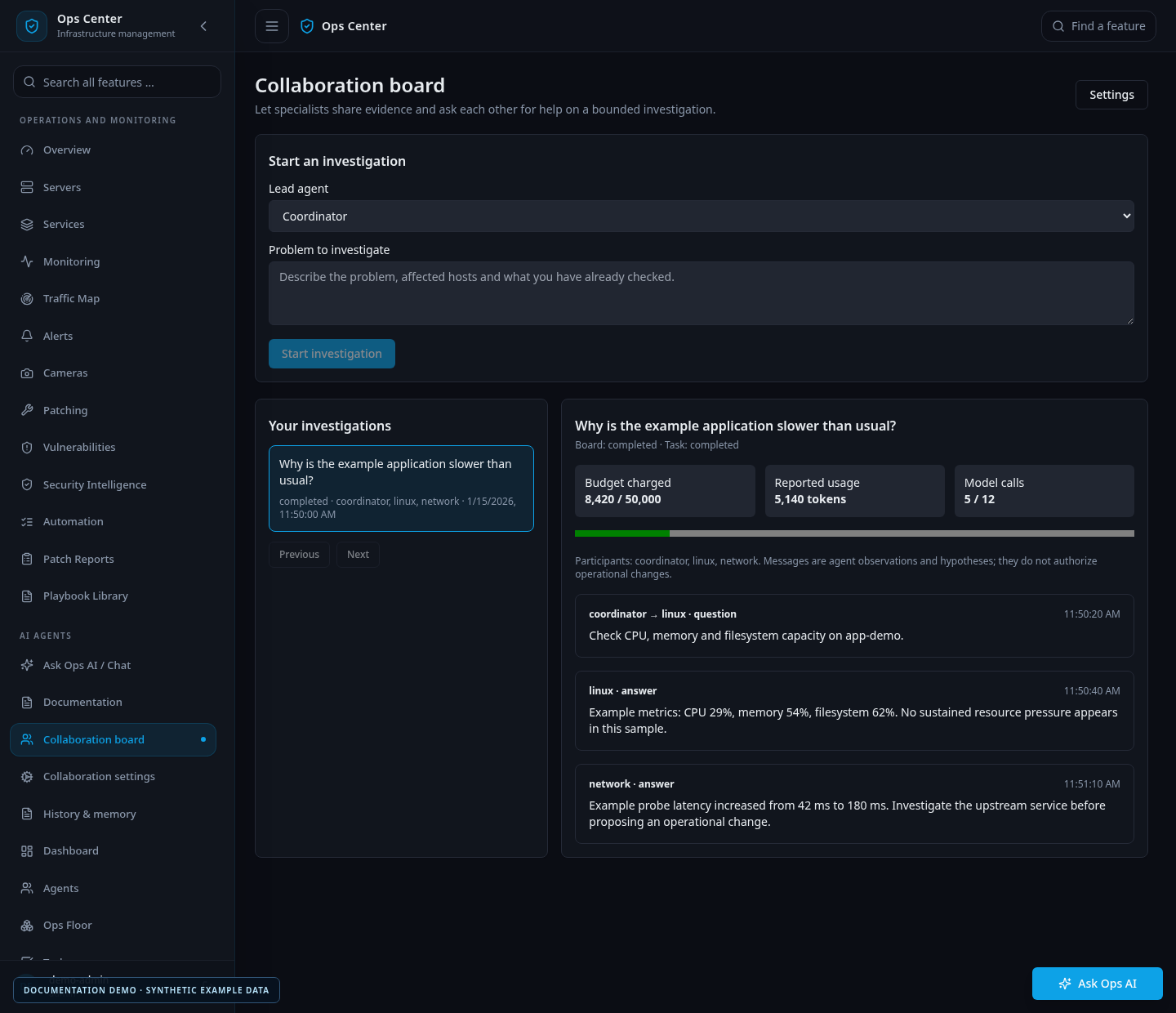The height and width of the screenshot is (1013, 1176).
Task: Click the Cameras icon in sidebar
Action: [27, 373]
